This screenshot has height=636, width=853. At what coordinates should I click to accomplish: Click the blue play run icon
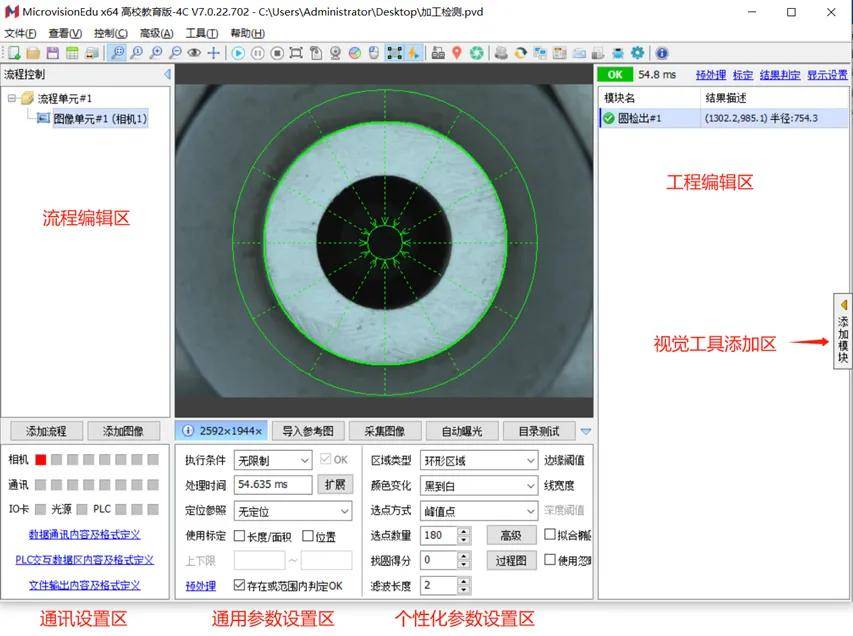point(238,53)
